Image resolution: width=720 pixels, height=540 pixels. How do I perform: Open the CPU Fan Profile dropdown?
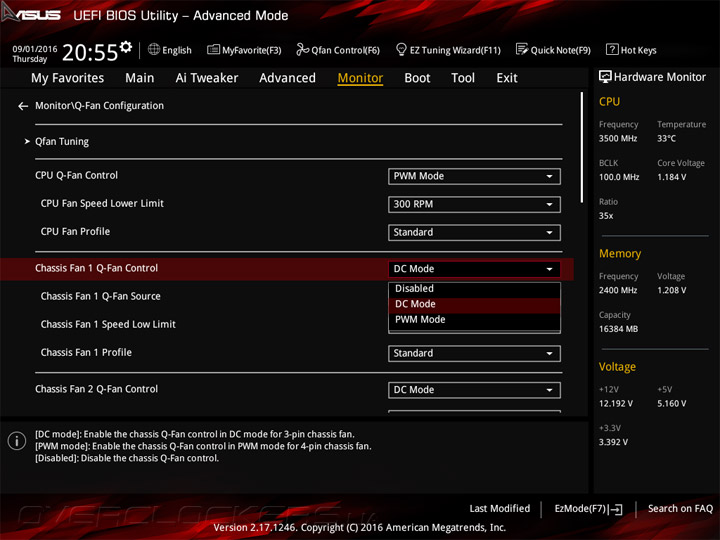(474, 232)
